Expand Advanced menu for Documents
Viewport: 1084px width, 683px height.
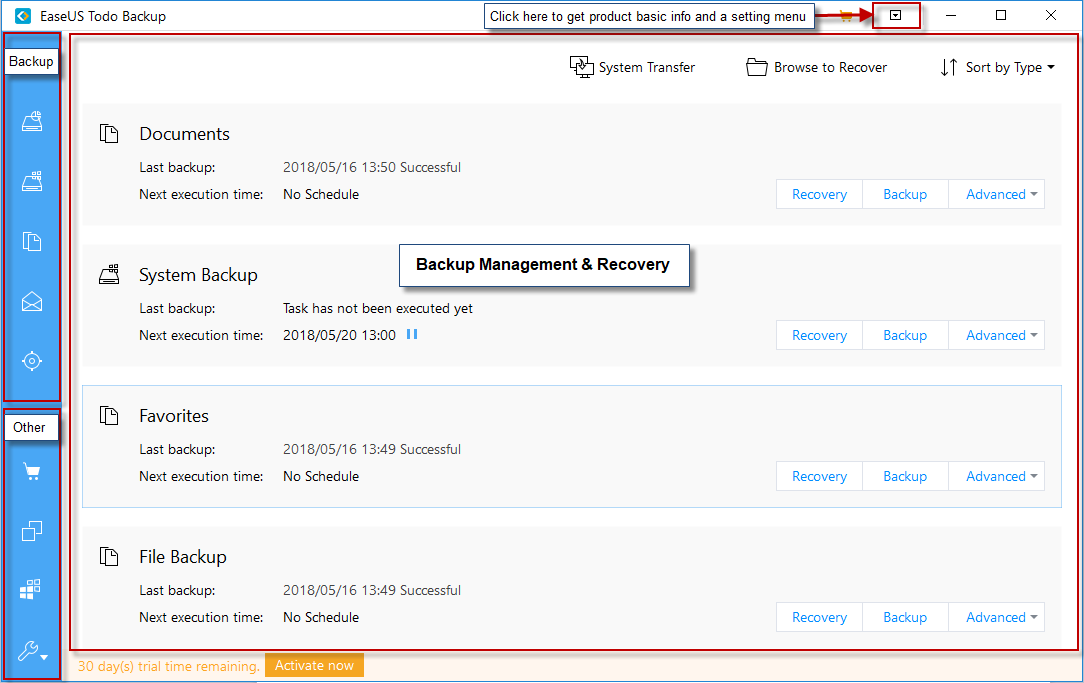point(996,194)
